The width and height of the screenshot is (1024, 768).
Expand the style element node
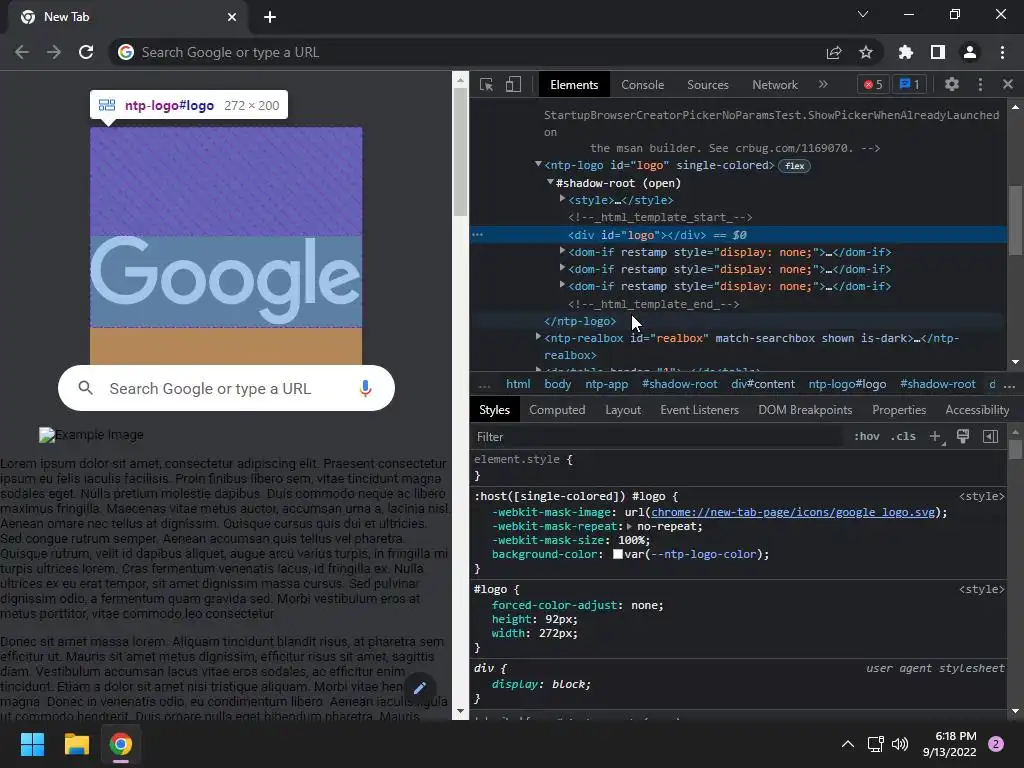(x=562, y=199)
